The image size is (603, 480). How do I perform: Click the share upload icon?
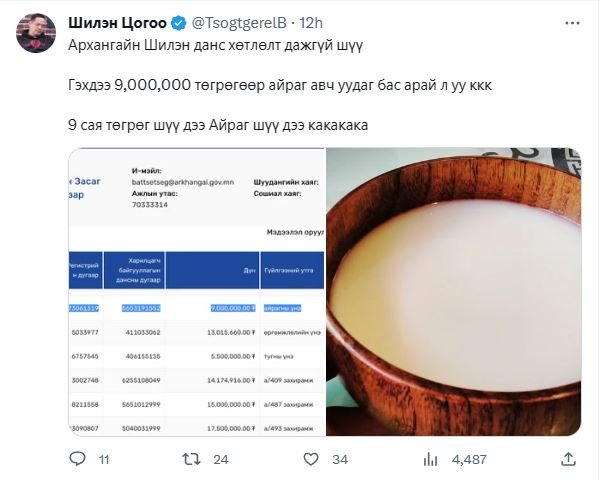click(568, 459)
